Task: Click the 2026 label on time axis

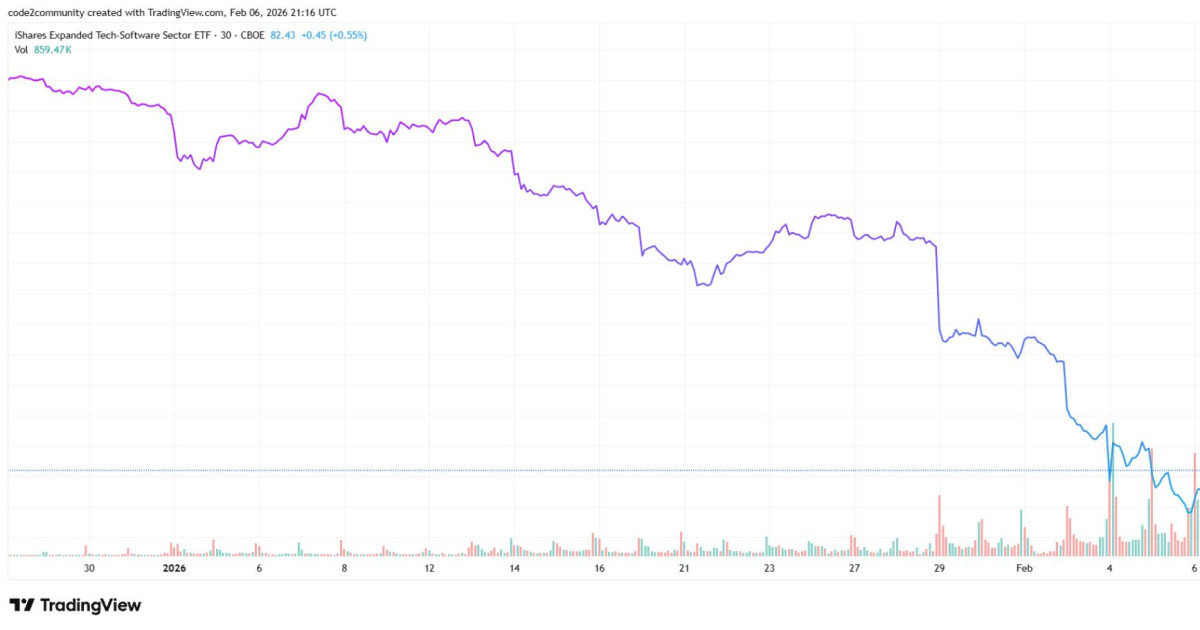Action: pyautogui.click(x=174, y=568)
